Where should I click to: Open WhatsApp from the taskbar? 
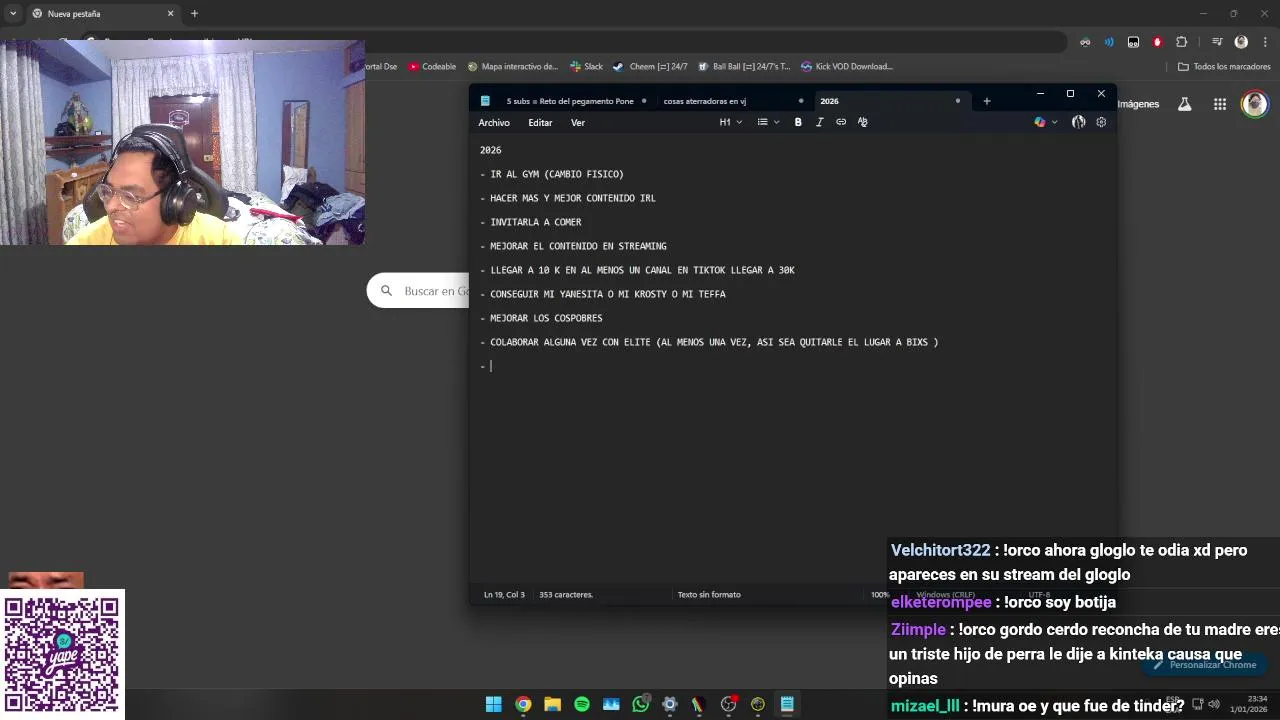pyautogui.click(x=641, y=704)
